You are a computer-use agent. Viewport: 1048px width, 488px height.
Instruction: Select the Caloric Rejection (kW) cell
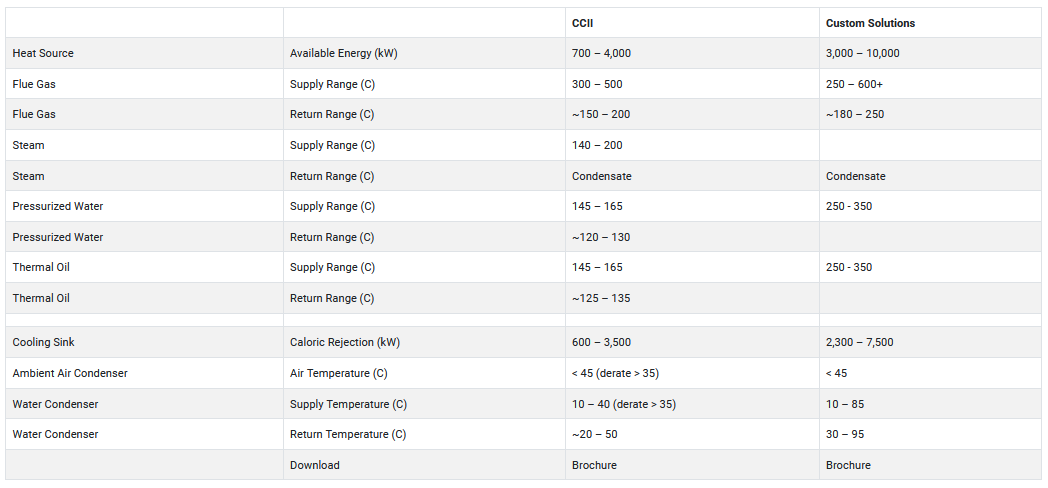point(345,342)
